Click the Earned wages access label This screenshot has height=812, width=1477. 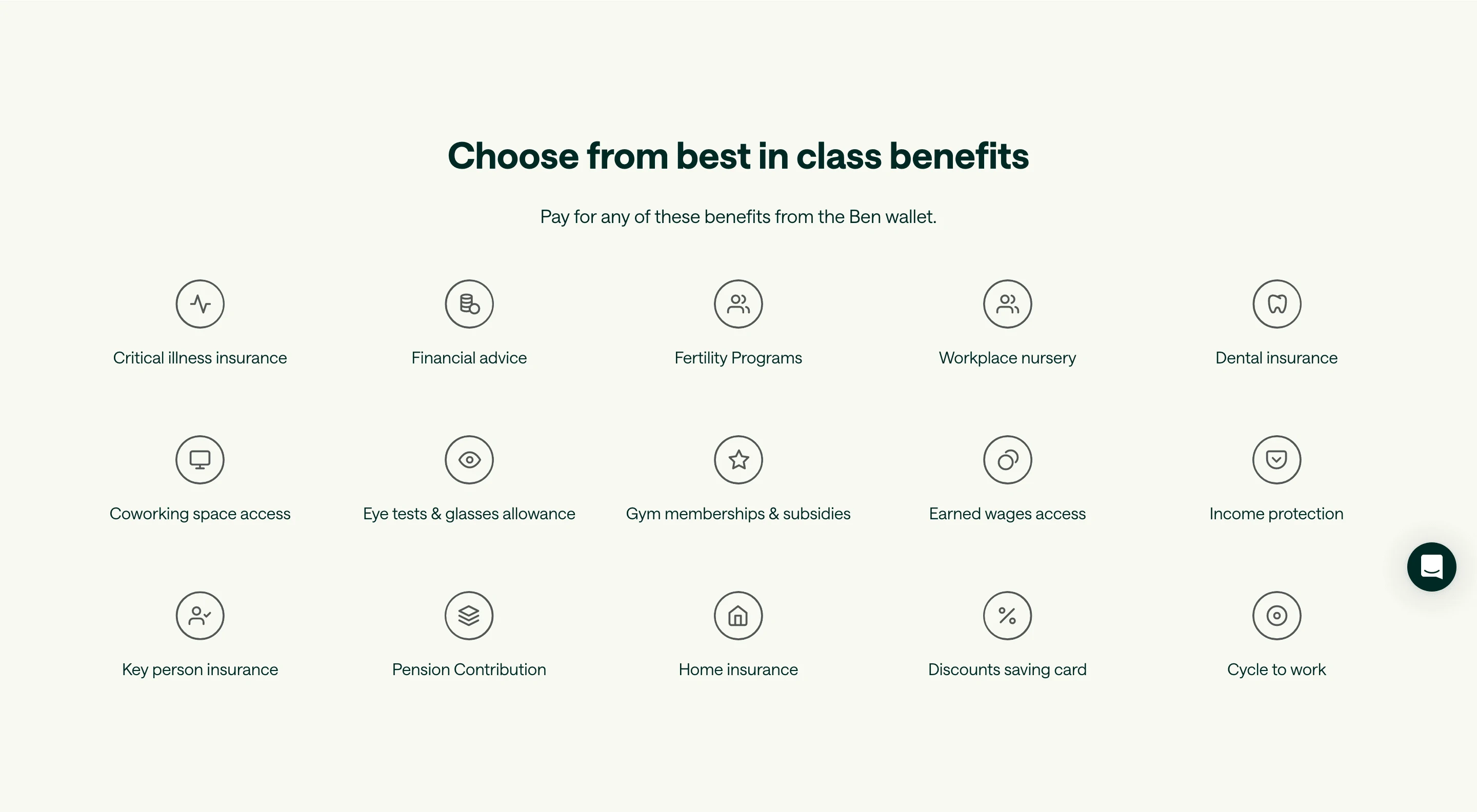pyautogui.click(x=1007, y=514)
